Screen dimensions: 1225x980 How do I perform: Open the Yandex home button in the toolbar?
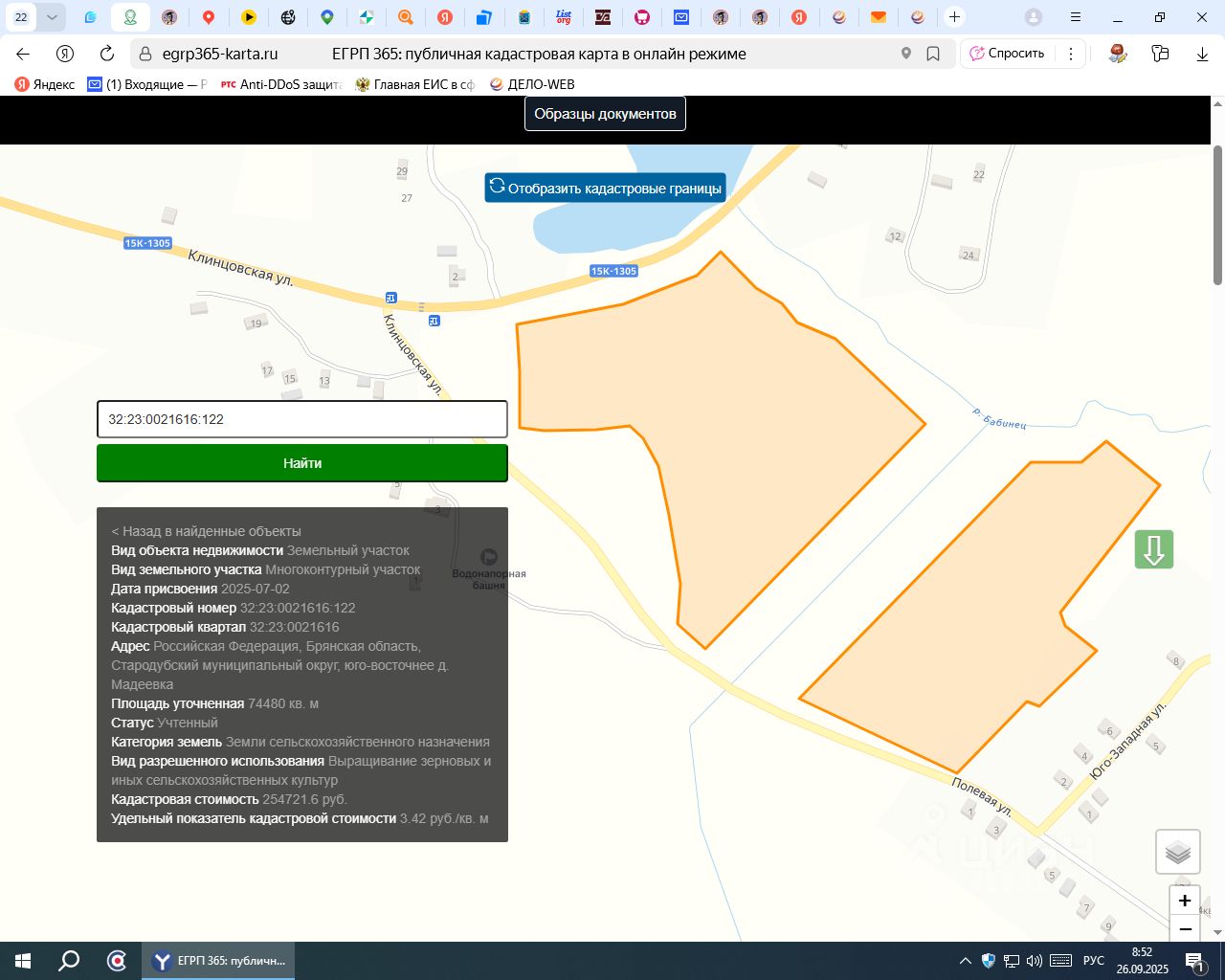click(x=65, y=54)
